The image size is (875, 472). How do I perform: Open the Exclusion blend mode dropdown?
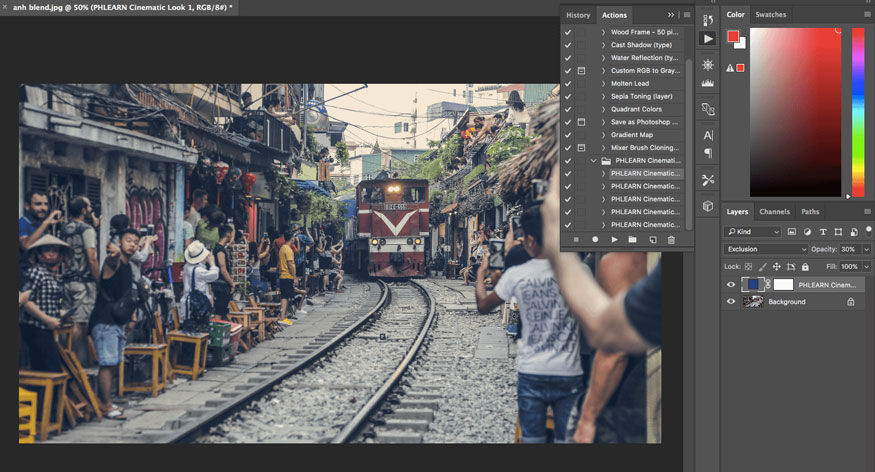click(x=766, y=249)
